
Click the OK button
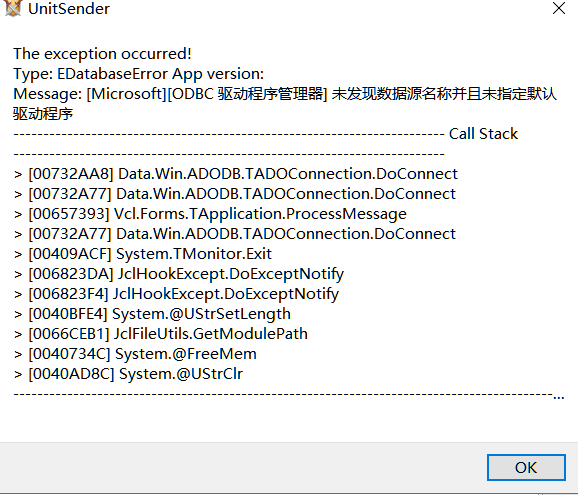[526, 467]
